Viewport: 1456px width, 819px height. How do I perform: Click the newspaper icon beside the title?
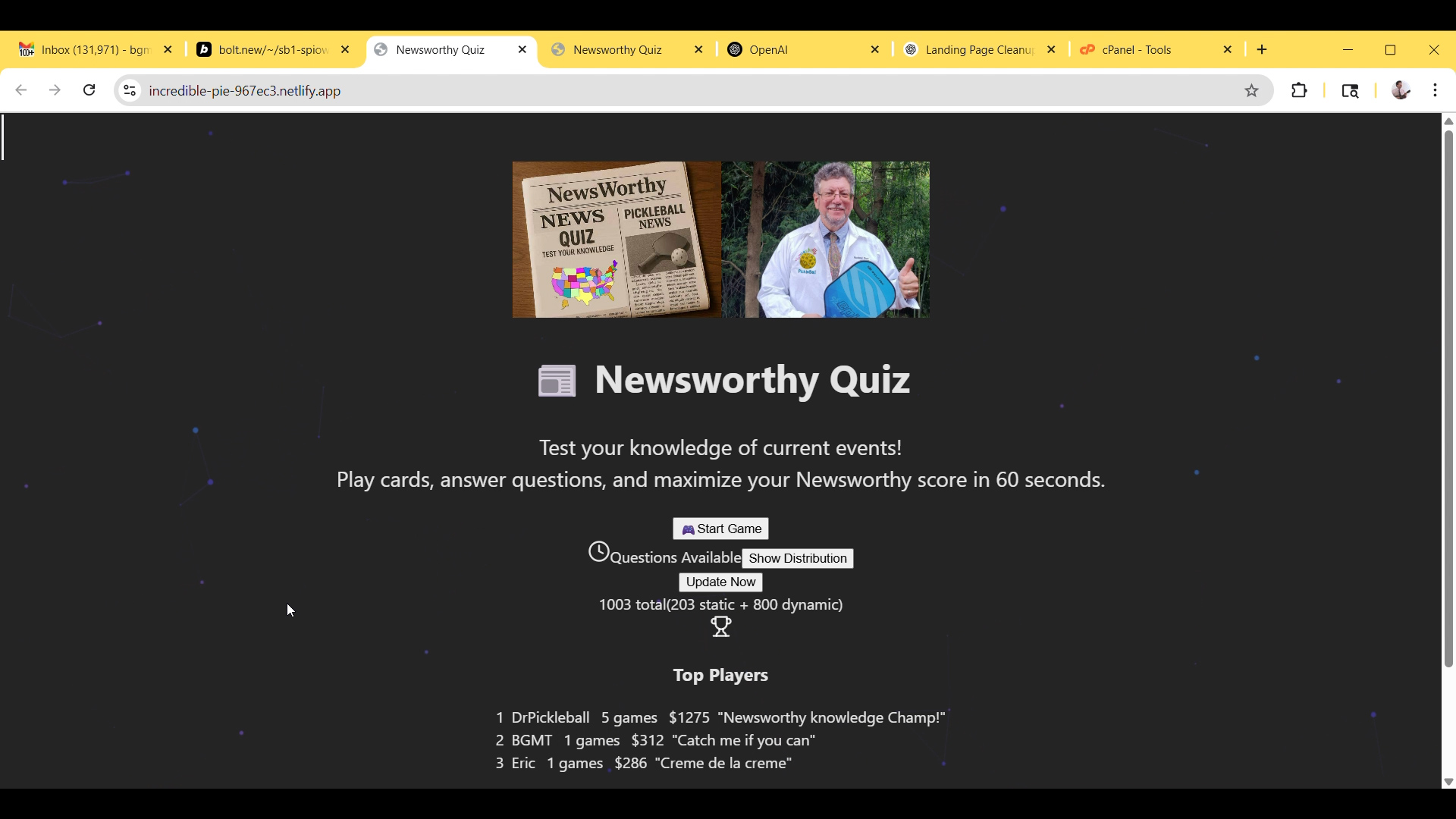pyautogui.click(x=557, y=381)
